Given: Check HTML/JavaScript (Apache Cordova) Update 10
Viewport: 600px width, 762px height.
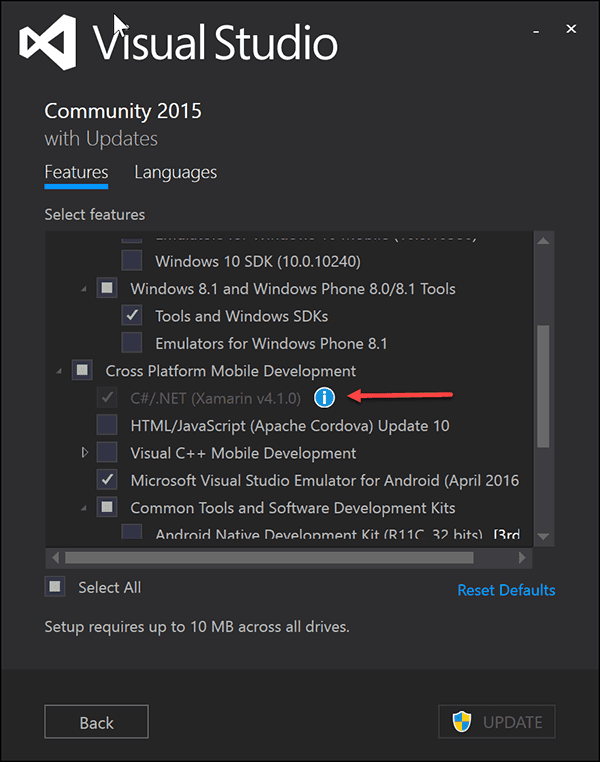Looking at the screenshot, I should tap(107, 426).
